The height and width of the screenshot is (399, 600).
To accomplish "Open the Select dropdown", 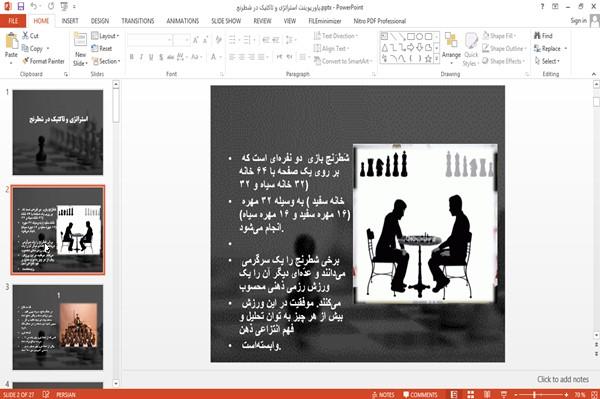I will pyautogui.click(x=547, y=61).
